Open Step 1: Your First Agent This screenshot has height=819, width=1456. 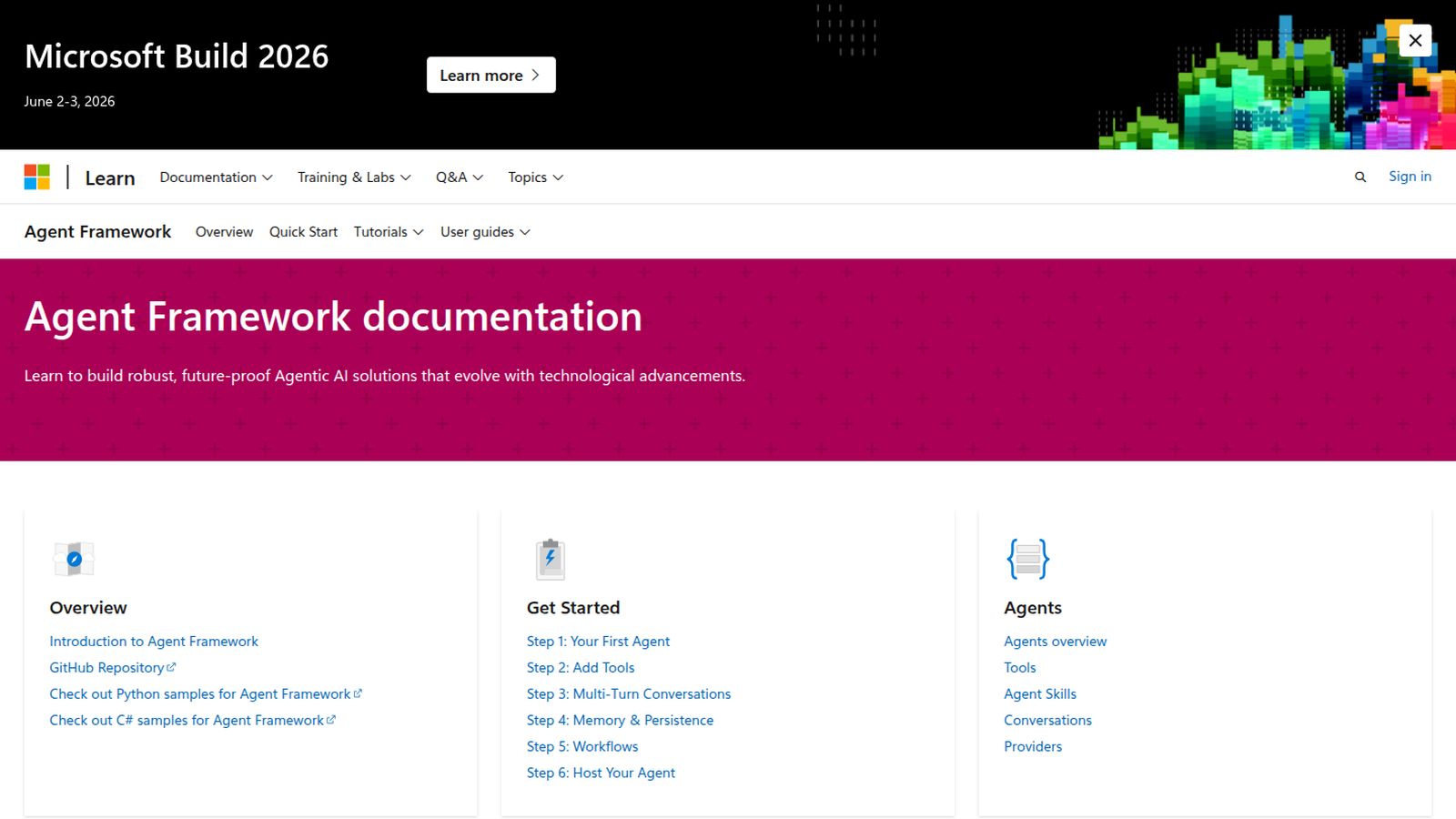point(598,642)
